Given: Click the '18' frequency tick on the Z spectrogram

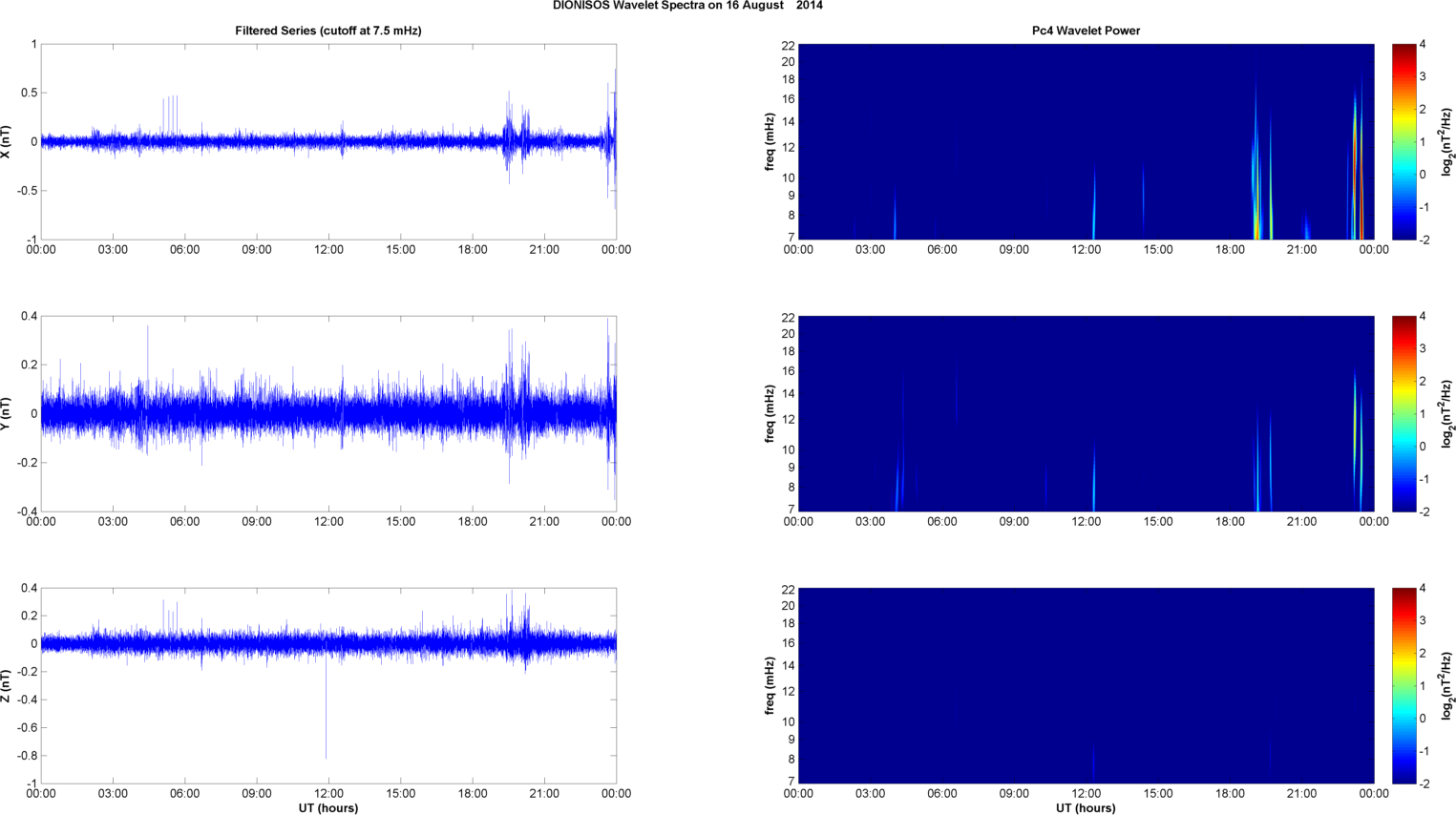Looking at the screenshot, I should [789, 624].
